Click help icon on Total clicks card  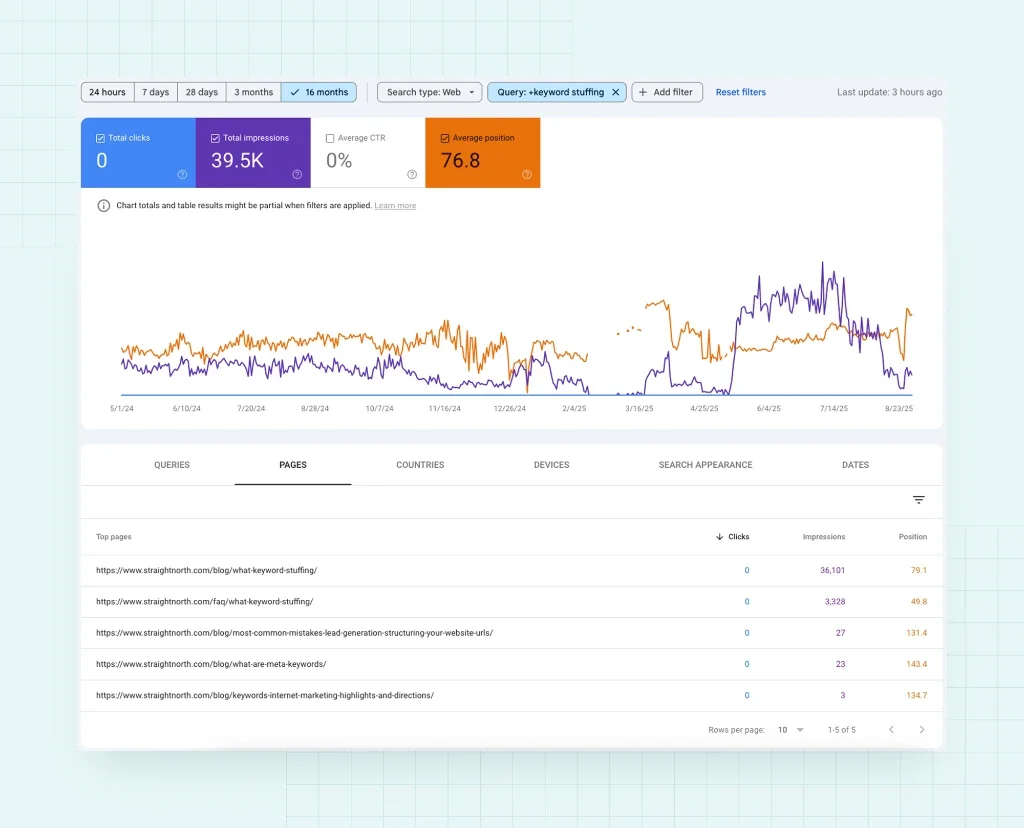click(182, 174)
